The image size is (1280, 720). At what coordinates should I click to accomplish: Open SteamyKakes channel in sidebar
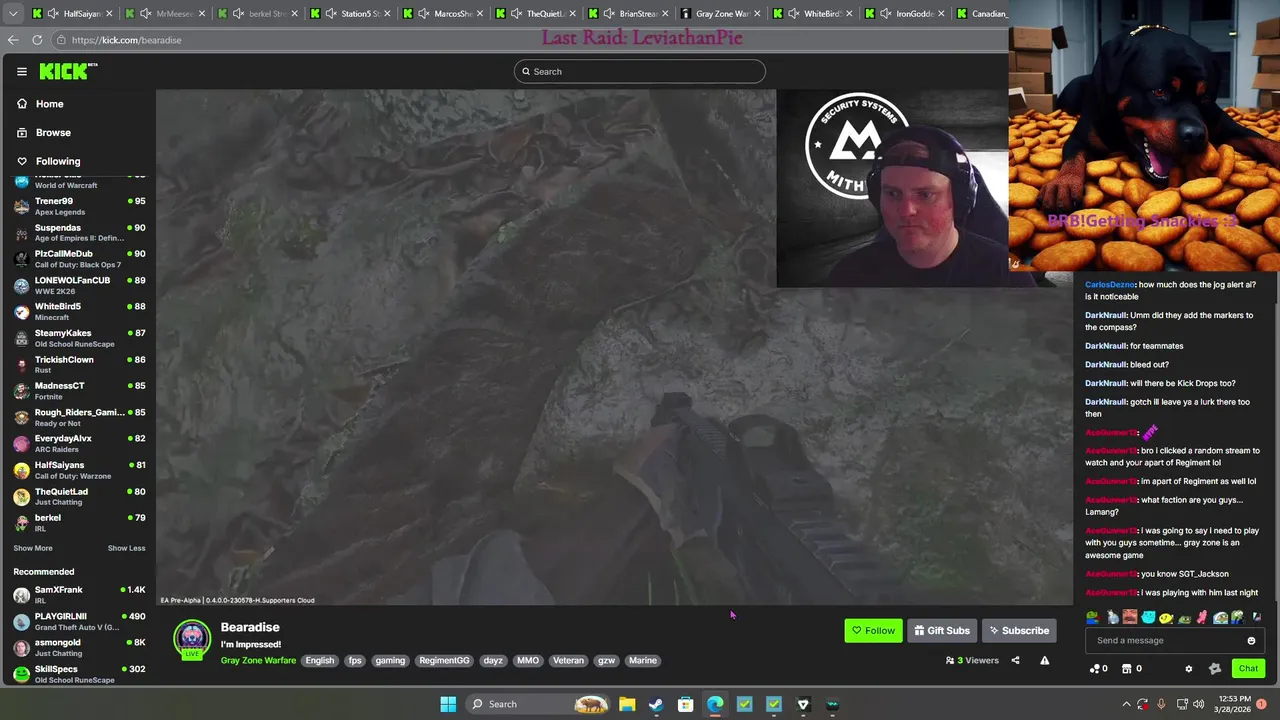pyautogui.click(x=79, y=338)
